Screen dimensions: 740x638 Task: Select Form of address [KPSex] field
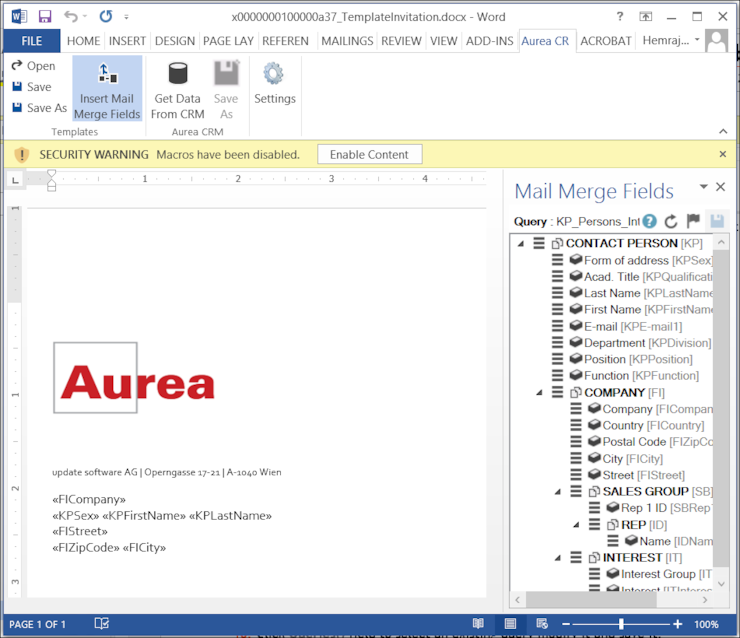[648, 260]
